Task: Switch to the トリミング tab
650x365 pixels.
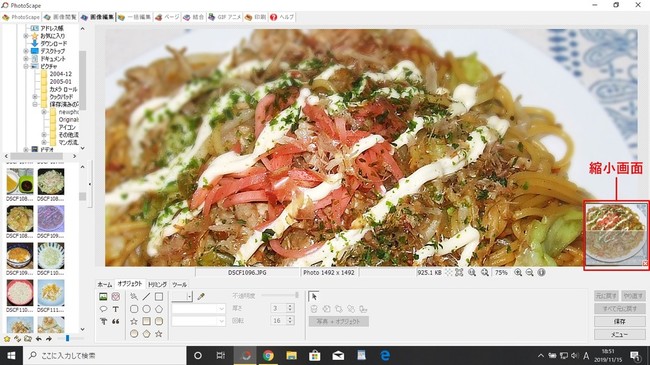Action: pos(158,285)
